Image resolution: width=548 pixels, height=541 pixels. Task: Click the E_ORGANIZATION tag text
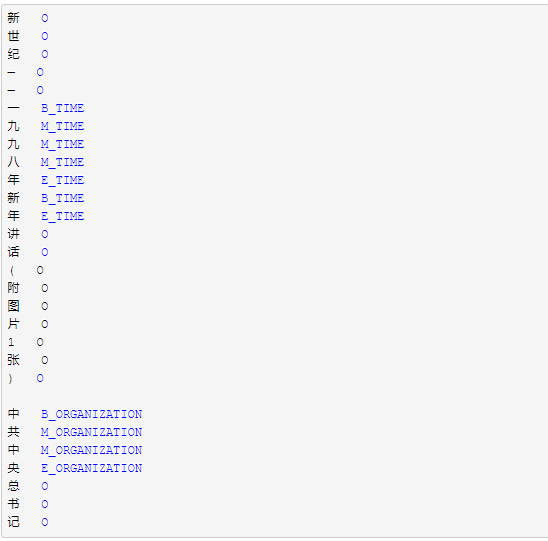click(92, 468)
